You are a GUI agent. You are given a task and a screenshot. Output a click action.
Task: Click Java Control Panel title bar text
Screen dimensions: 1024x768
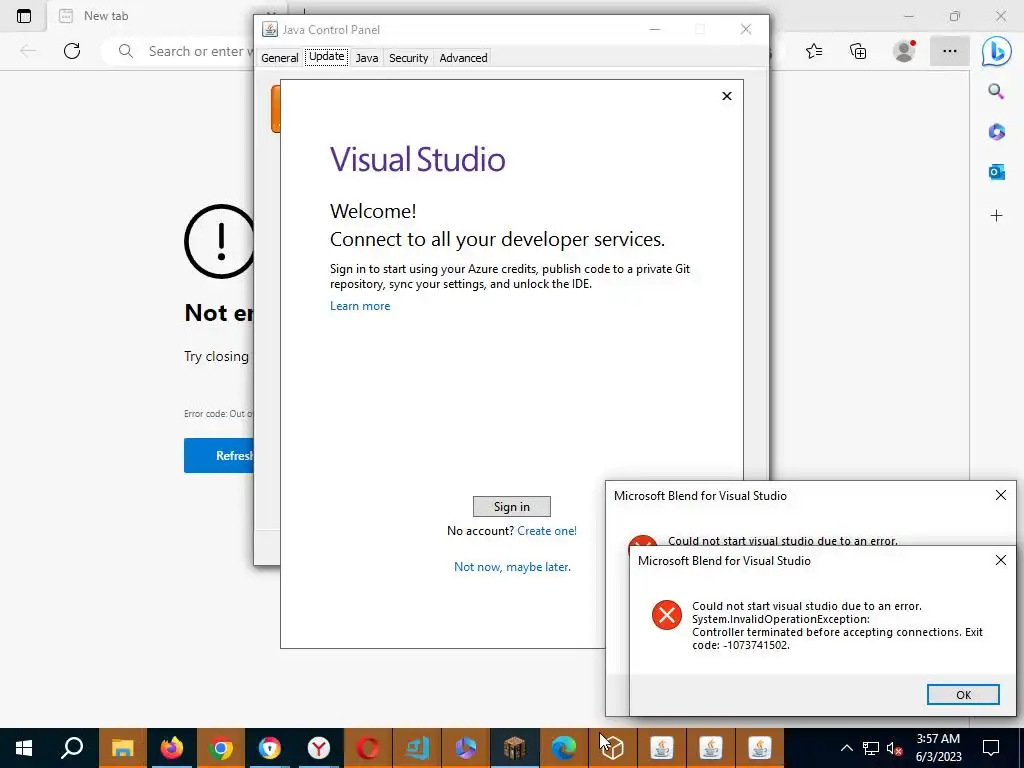coord(330,29)
